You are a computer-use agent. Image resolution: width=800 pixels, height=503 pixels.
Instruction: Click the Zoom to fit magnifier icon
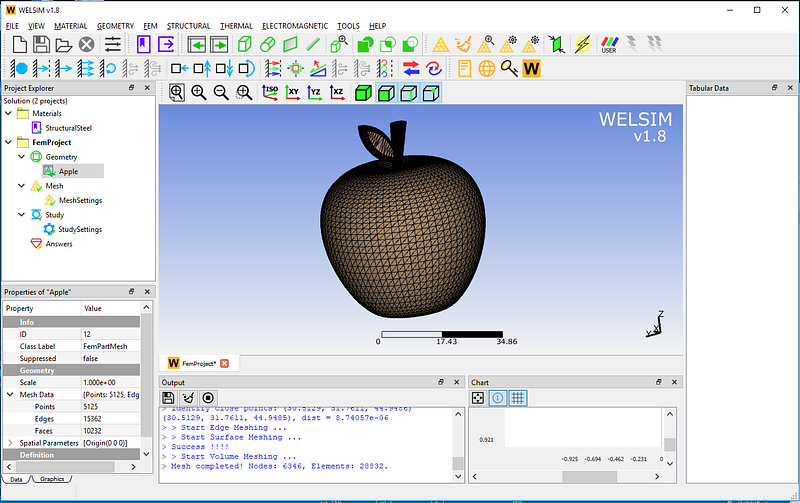tap(177, 93)
